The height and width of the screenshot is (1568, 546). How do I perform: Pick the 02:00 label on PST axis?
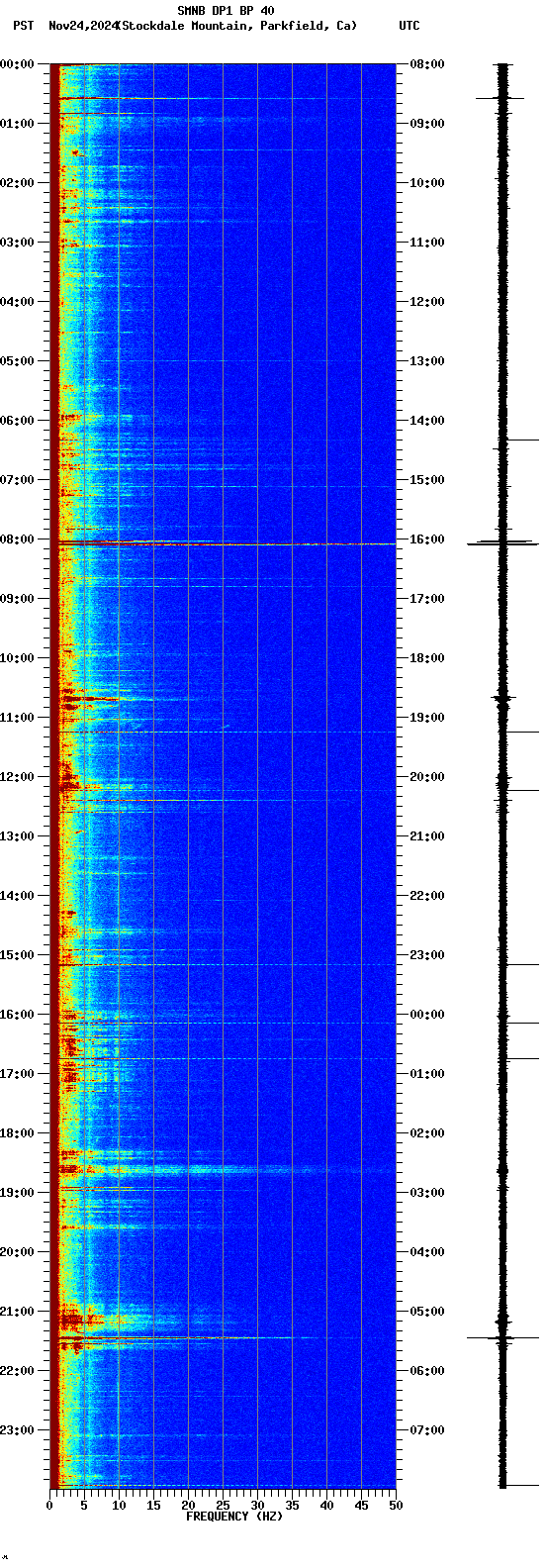17,183
